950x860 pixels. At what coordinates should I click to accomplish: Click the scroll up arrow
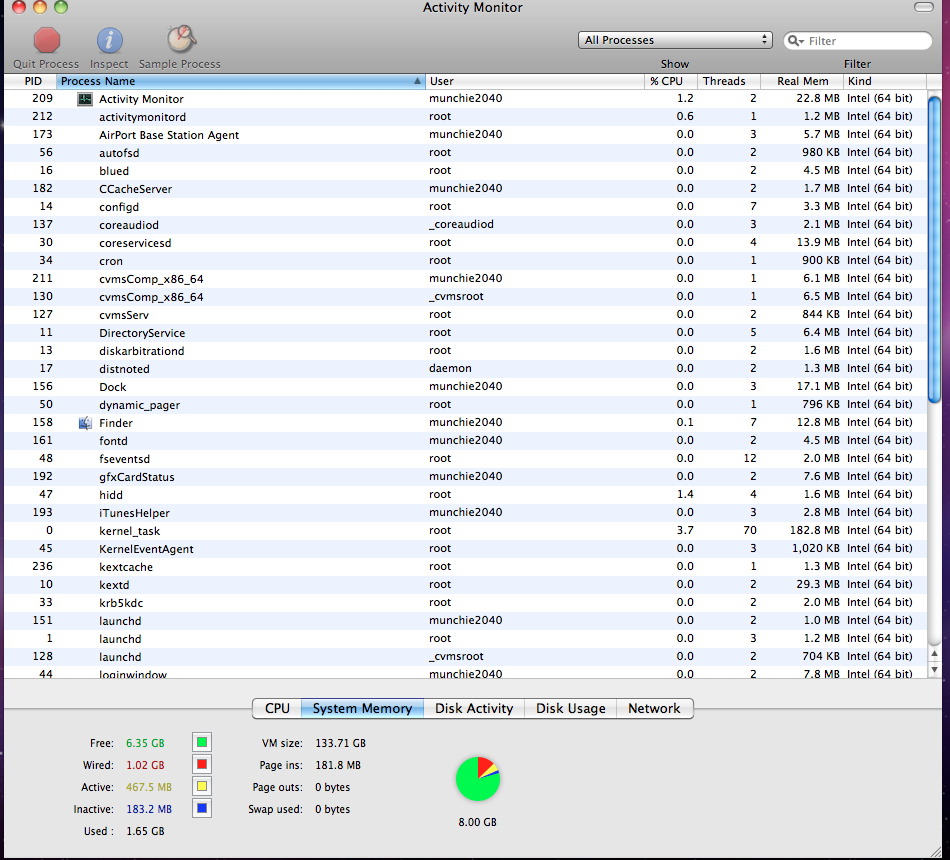[x=934, y=655]
